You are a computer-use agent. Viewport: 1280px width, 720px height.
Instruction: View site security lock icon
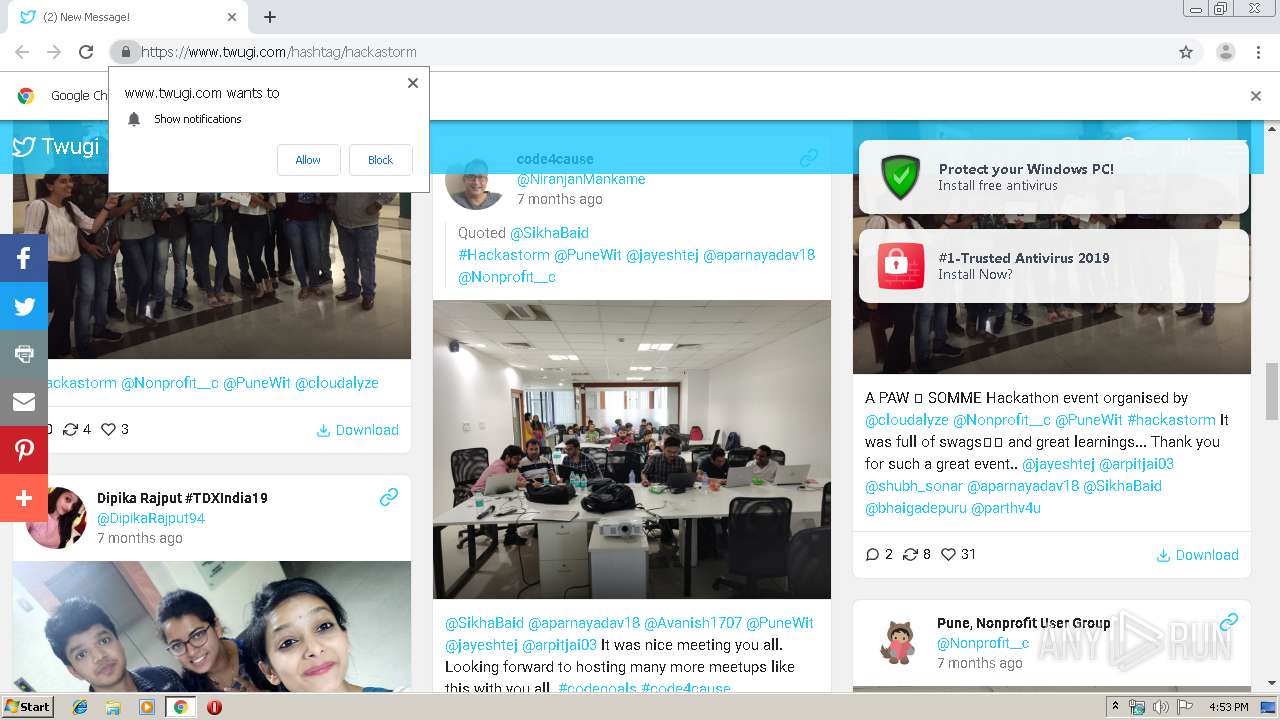[125, 52]
